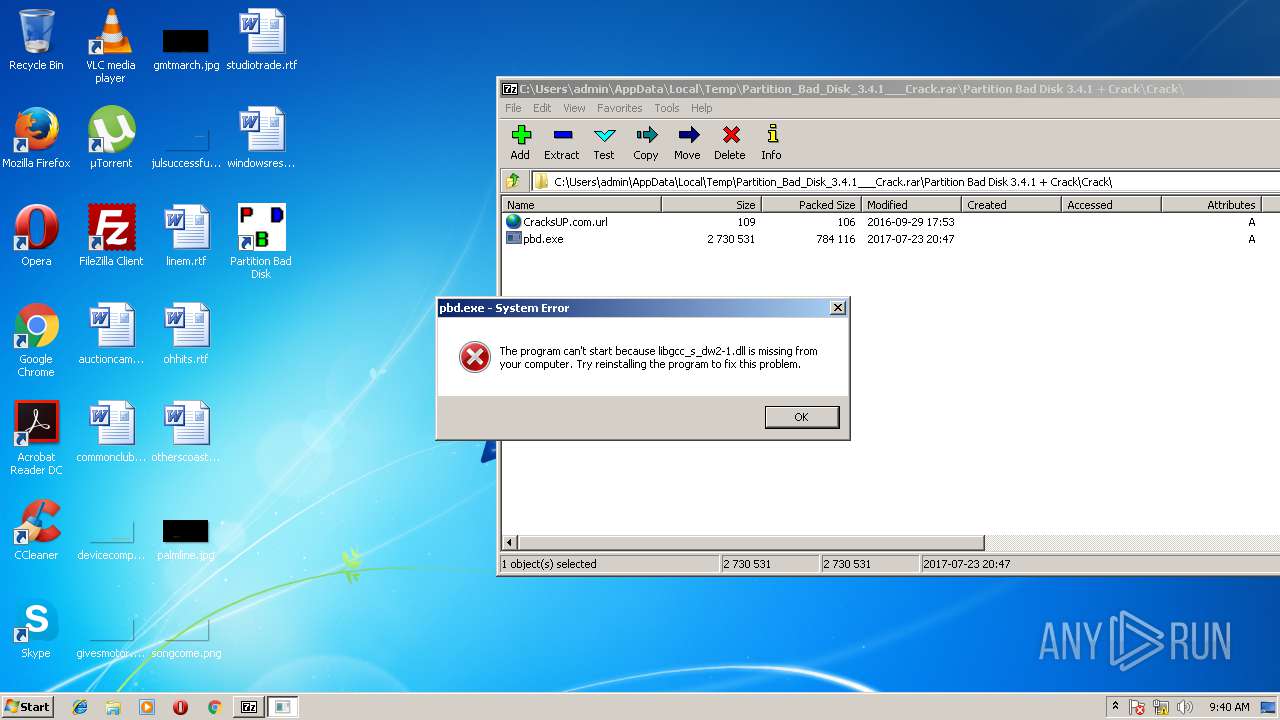
Task: Show hidden system tray icons
Action: [x=1116, y=707]
